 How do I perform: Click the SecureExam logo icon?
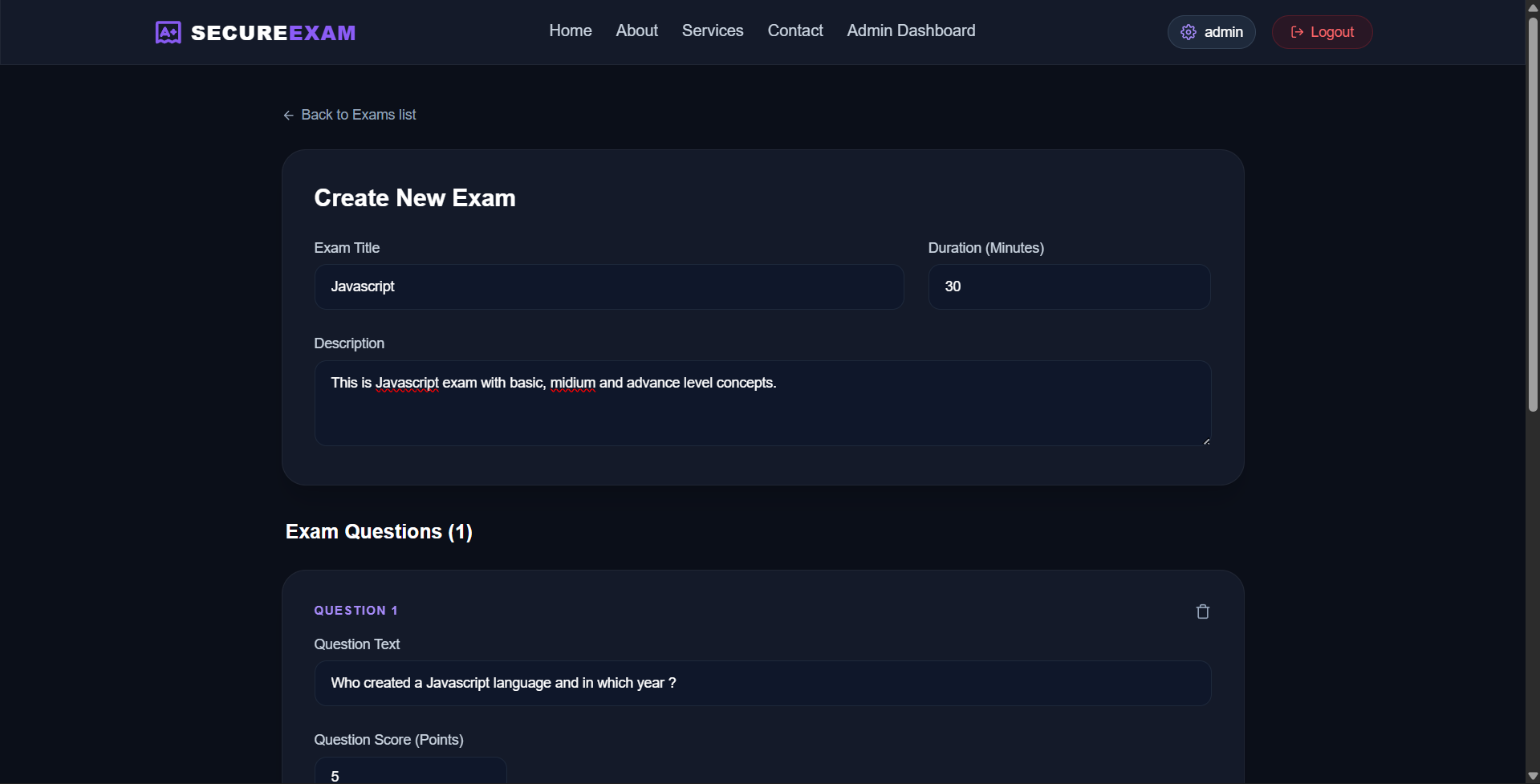168,32
